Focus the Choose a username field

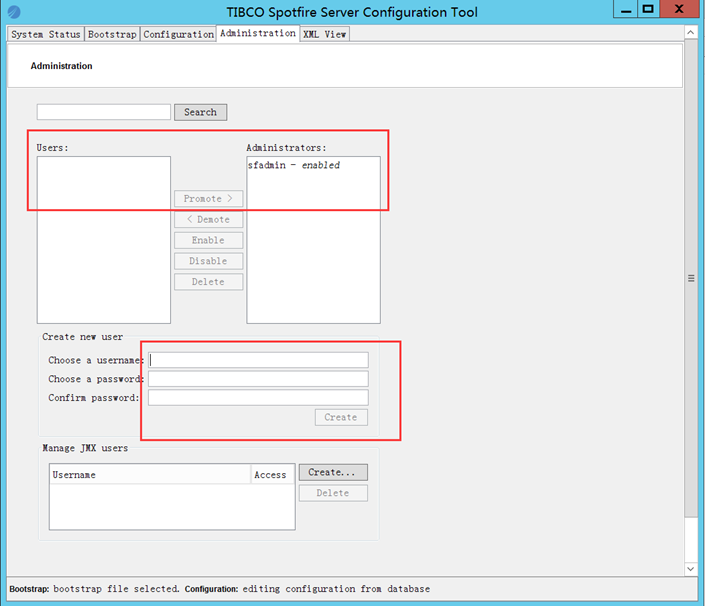[259, 360]
